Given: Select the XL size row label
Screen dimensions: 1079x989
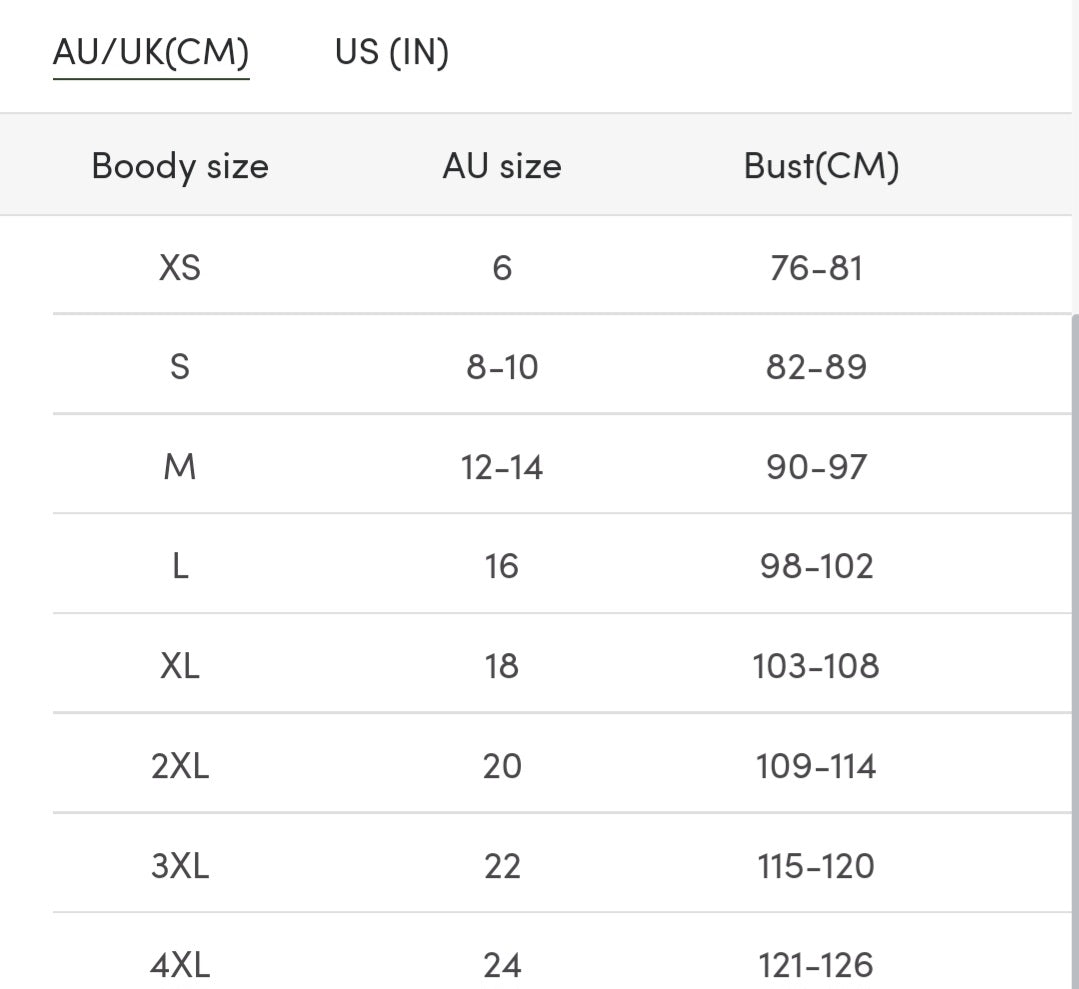Looking at the screenshot, I should click(x=180, y=666).
